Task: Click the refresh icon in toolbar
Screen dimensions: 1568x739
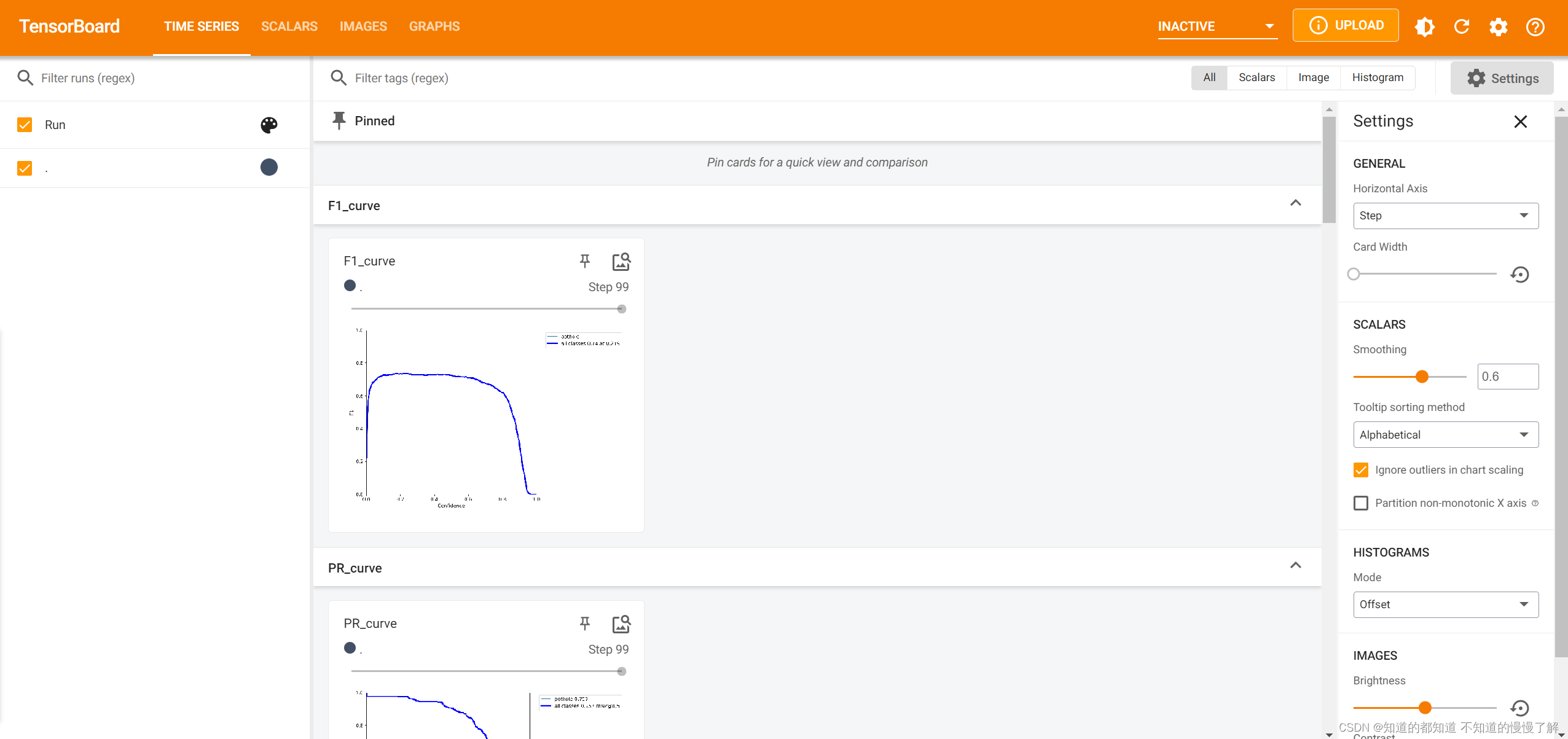Action: pos(1461,27)
